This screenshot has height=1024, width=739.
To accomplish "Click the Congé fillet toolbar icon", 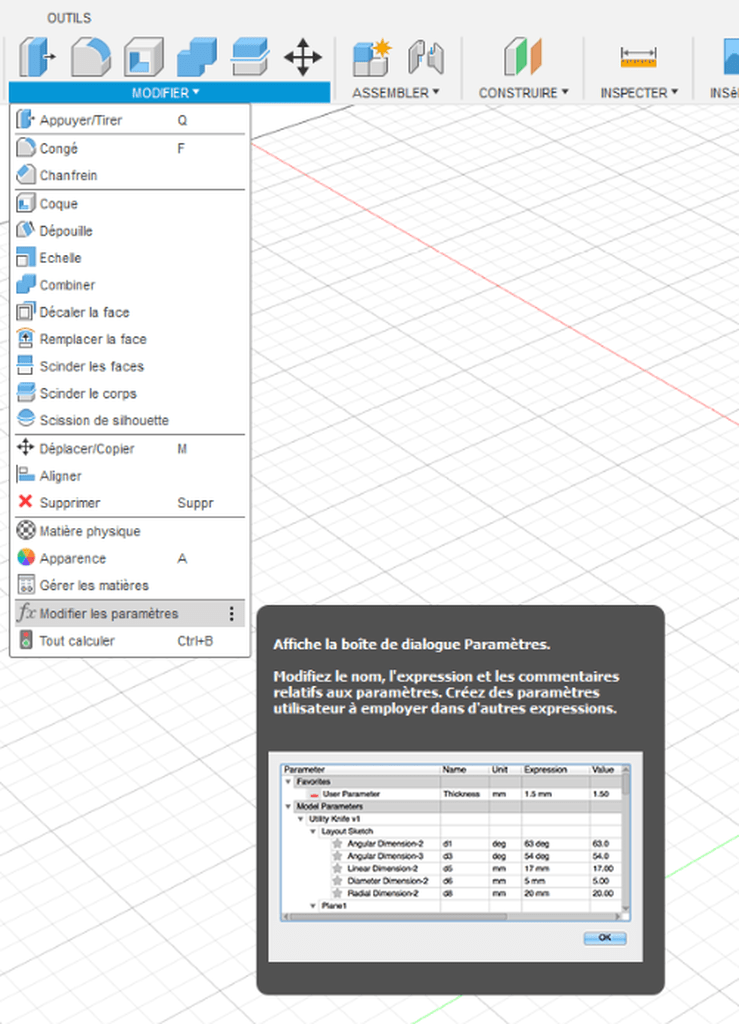I will [91, 57].
